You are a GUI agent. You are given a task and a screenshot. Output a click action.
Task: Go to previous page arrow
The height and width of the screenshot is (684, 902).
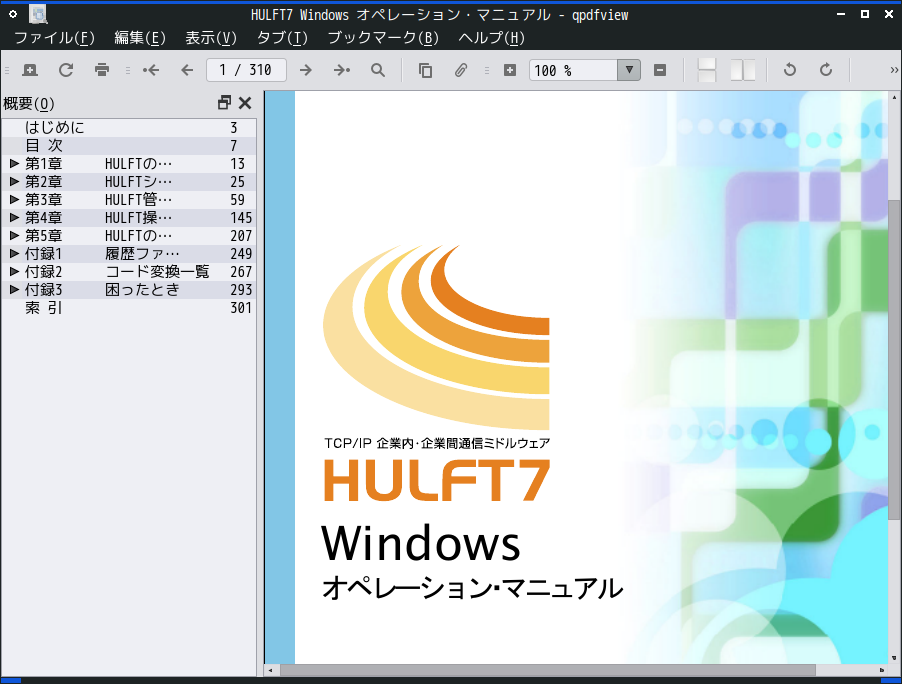click(187, 70)
